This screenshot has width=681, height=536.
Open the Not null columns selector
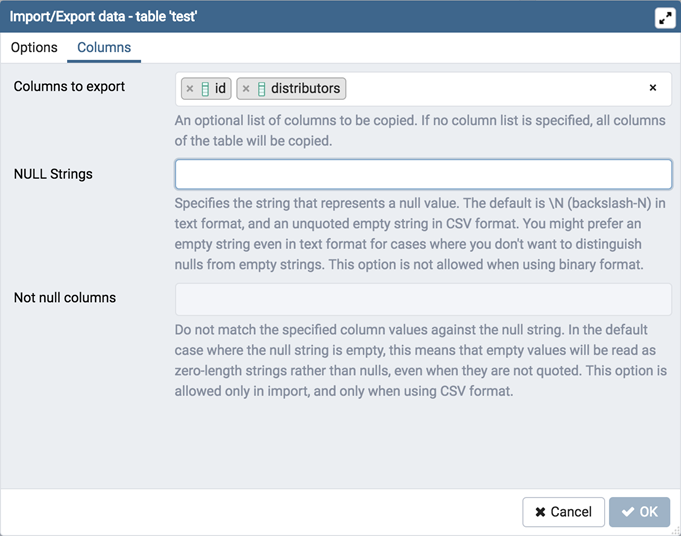point(423,299)
